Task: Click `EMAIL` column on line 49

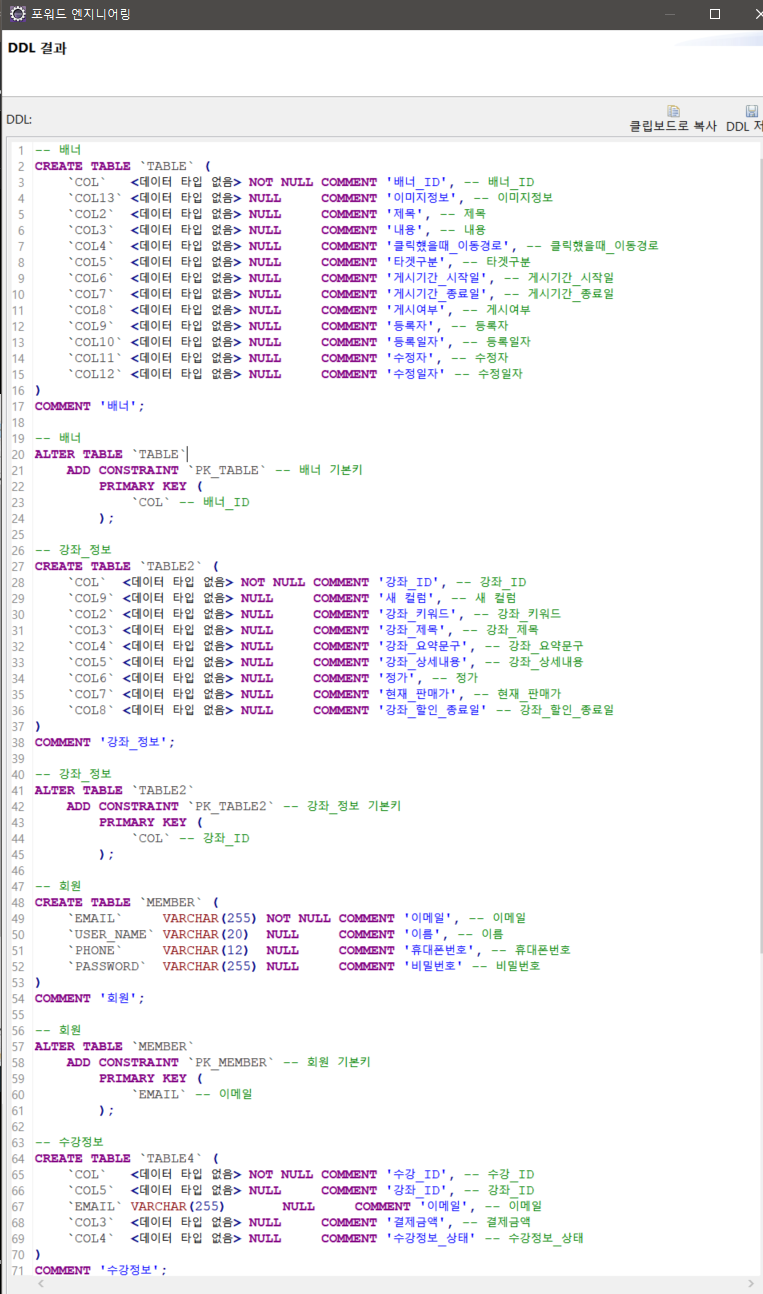Action: pyautogui.click(x=94, y=918)
